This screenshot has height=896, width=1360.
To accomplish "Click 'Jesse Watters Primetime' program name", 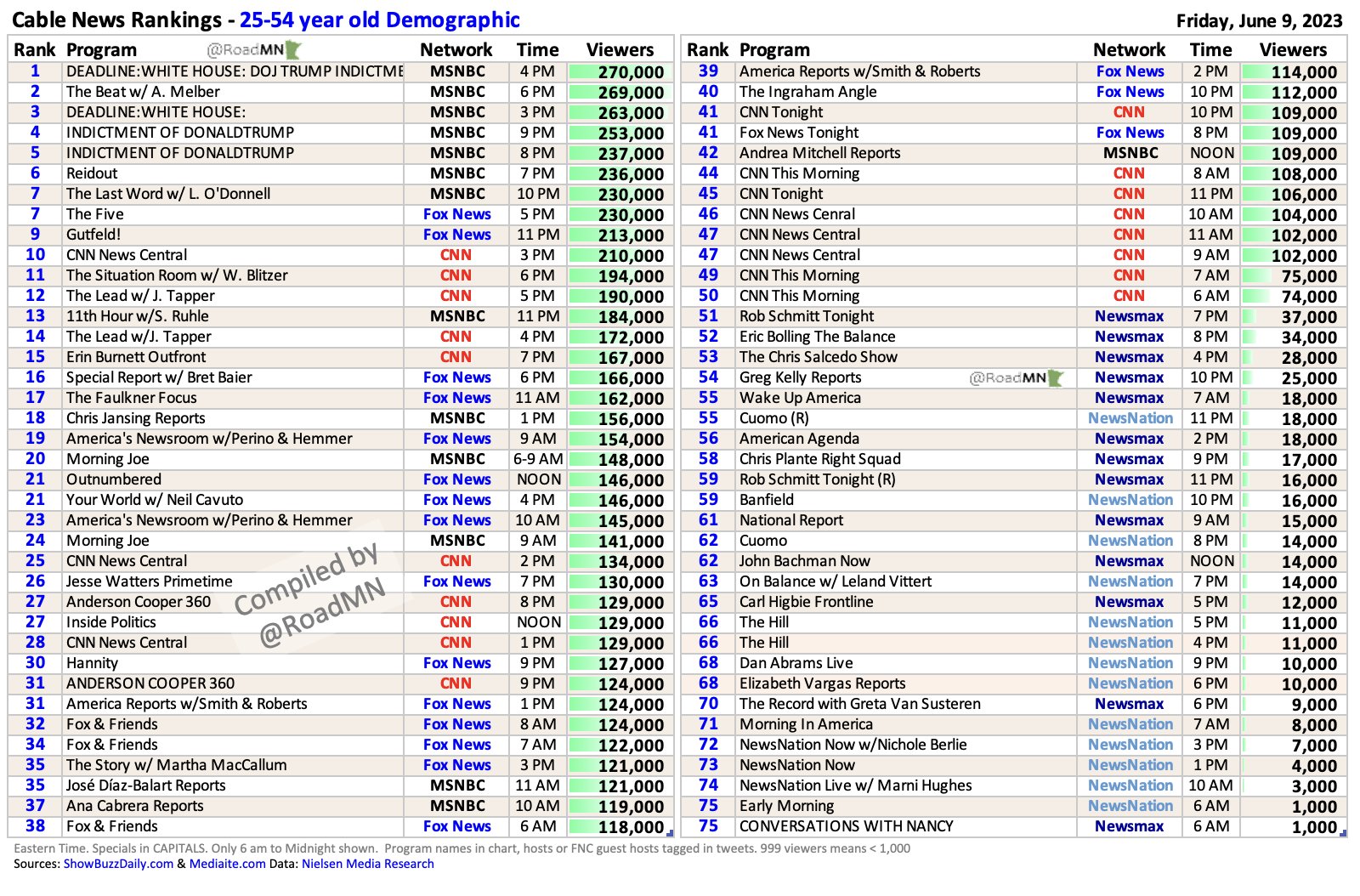I will [x=150, y=581].
